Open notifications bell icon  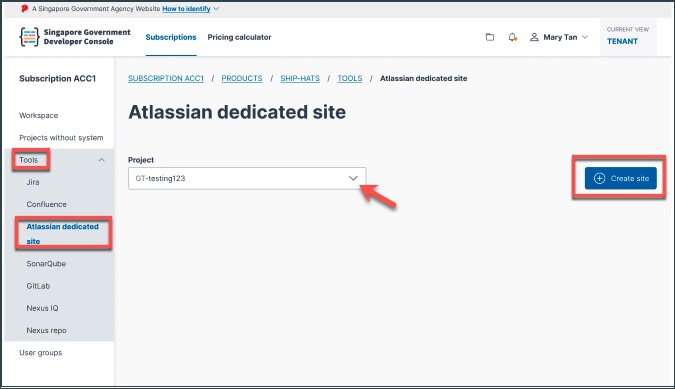(512, 37)
